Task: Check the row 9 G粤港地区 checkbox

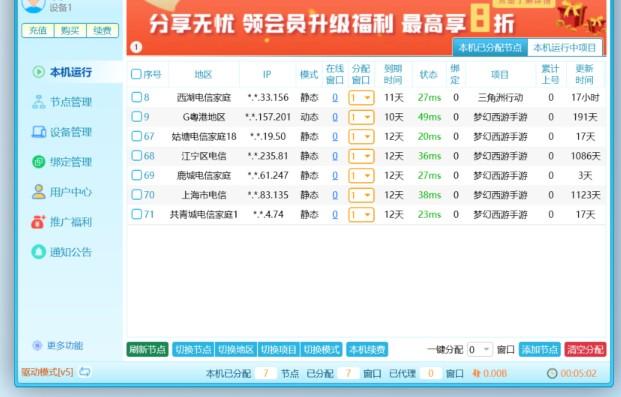Action: (x=136, y=116)
